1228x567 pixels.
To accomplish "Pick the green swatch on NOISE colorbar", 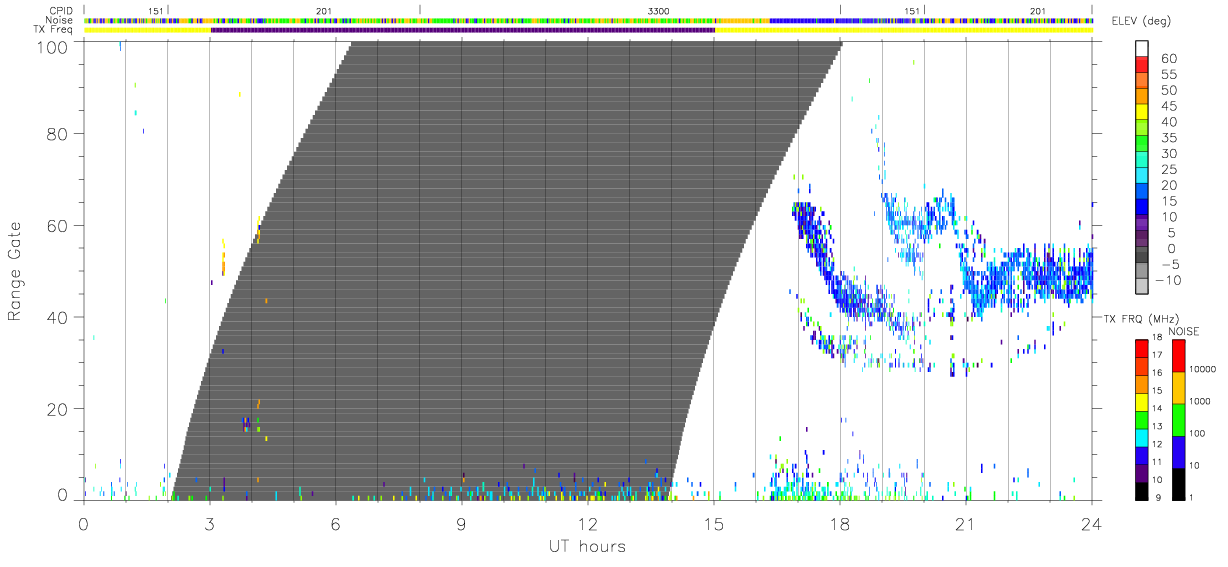I will tap(1177, 420).
